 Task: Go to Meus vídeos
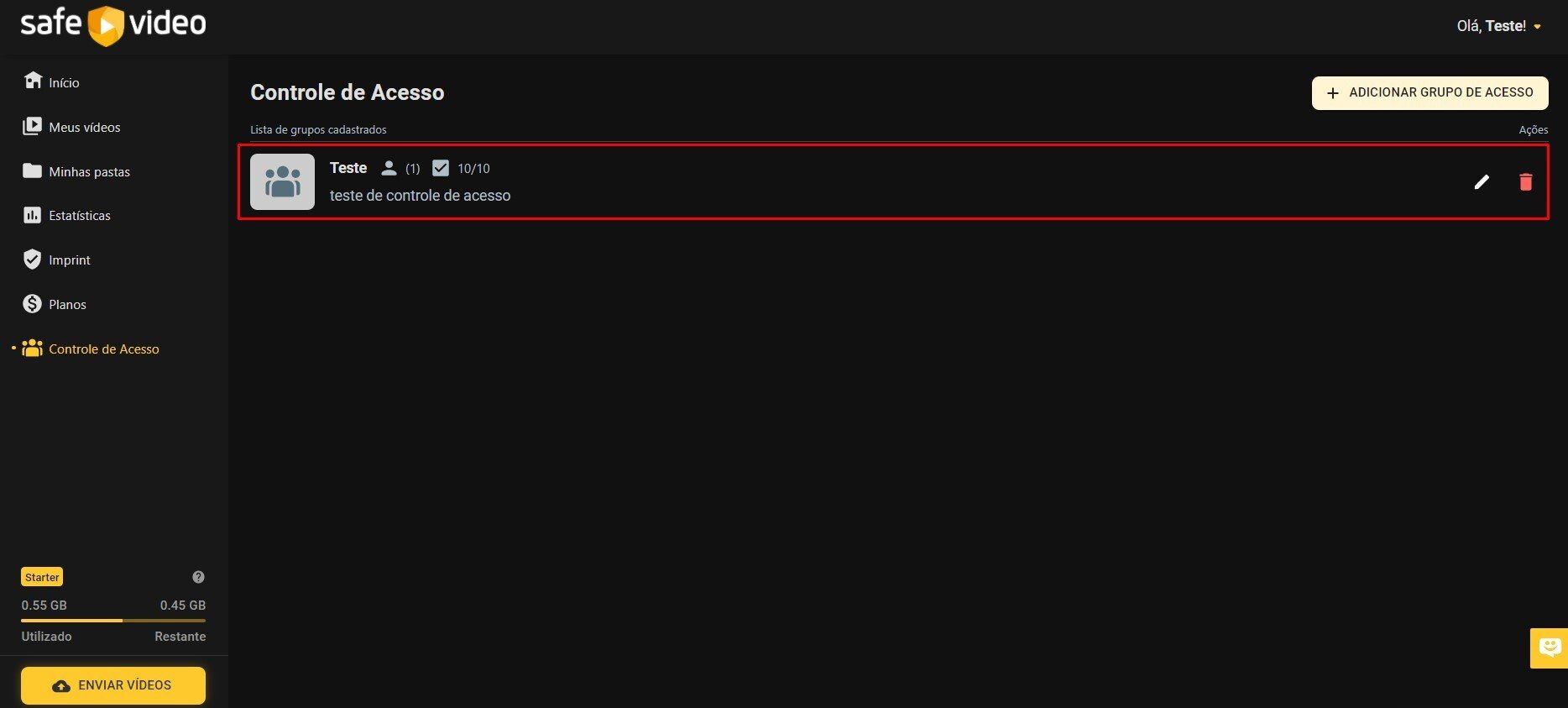84,127
